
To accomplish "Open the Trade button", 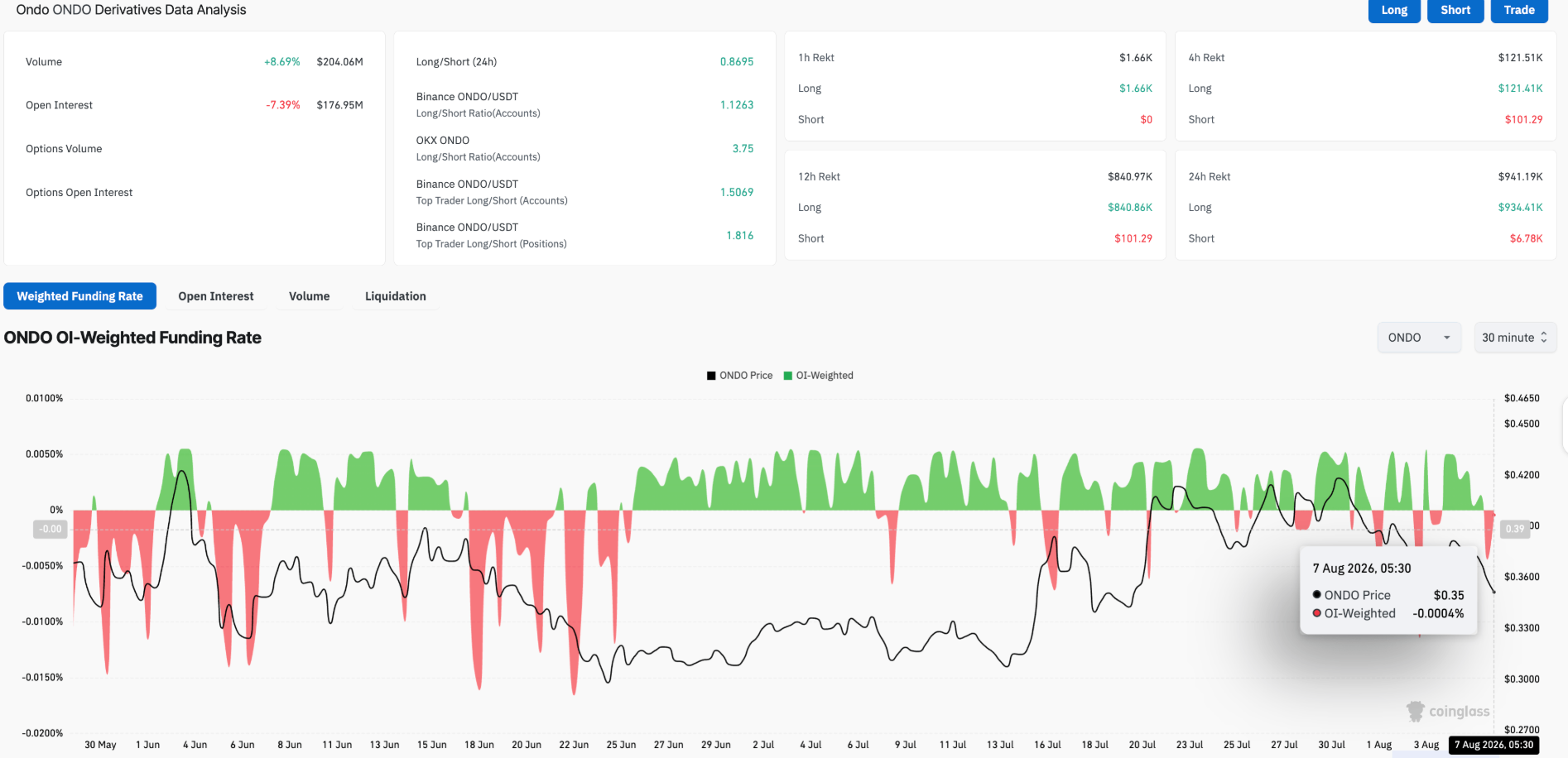I will coord(1519,11).
